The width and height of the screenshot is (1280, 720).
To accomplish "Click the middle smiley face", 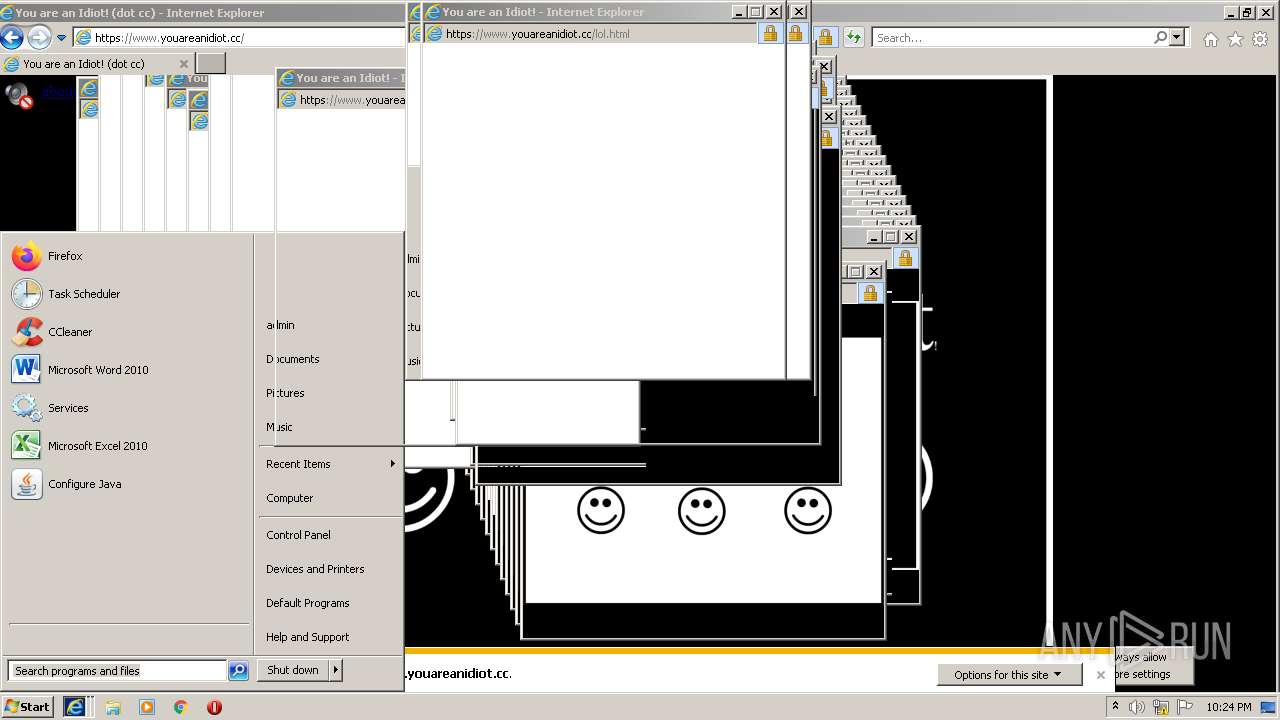I will click(x=702, y=510).
